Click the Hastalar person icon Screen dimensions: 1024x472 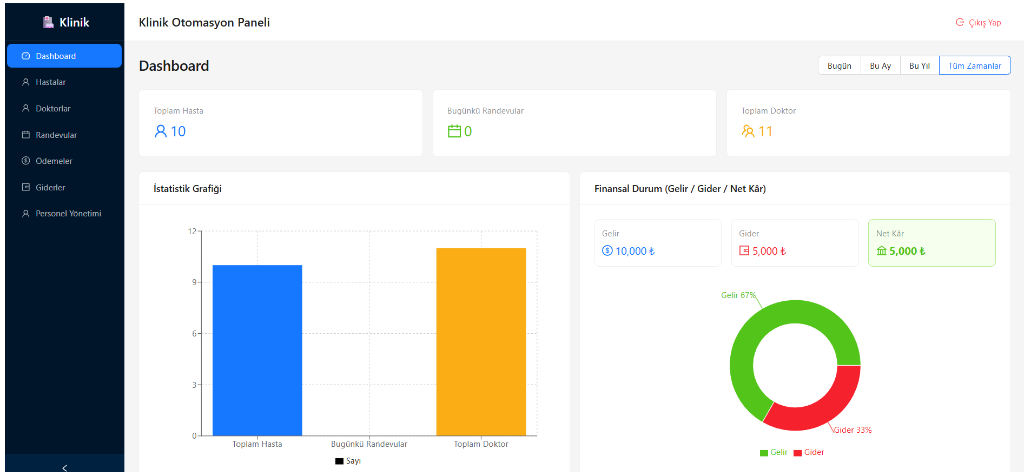pos(26,82)
